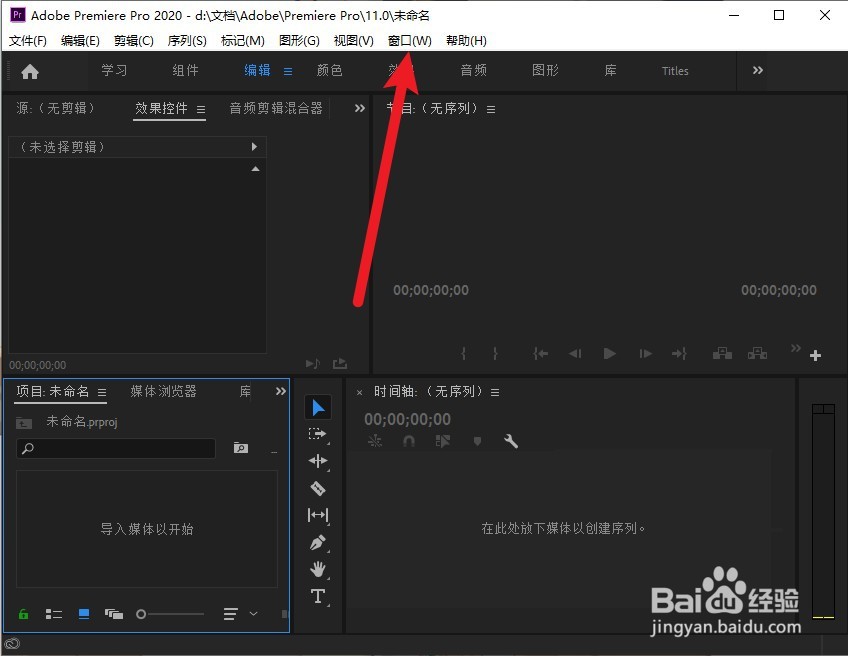Click project panel search field
The width and height of the screenshot is (848, 656).
(x=116, y=448)
